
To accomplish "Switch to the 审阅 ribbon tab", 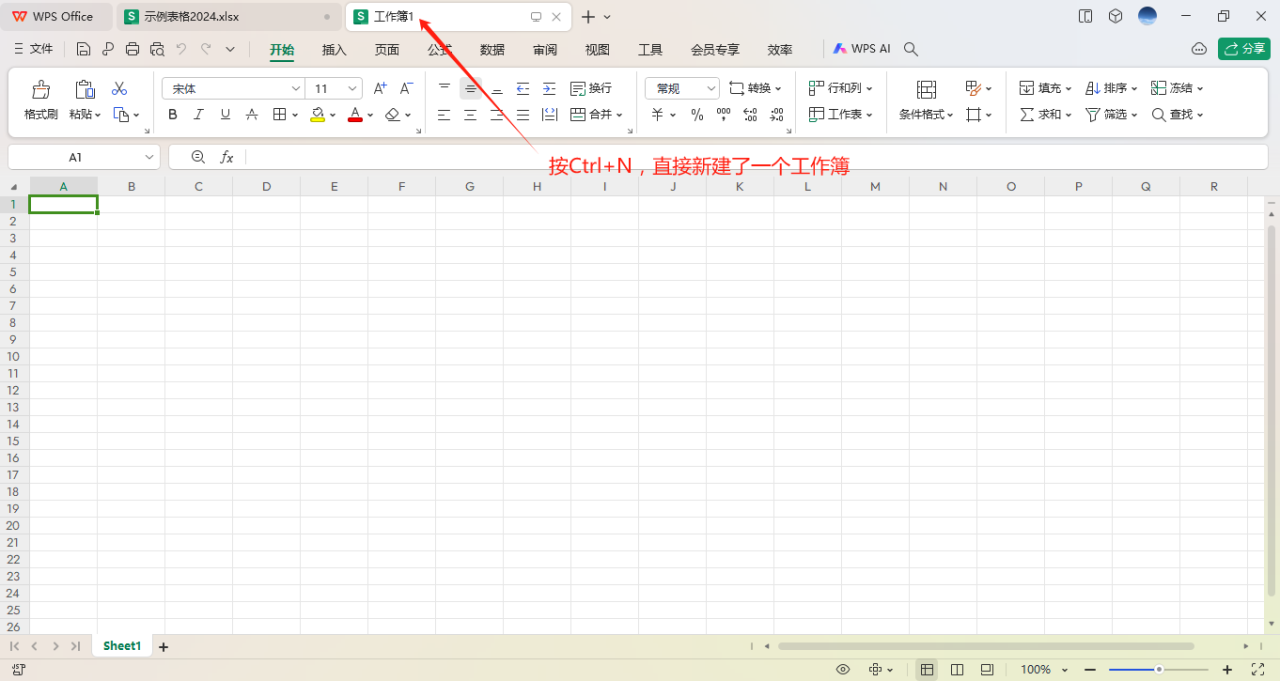I will click(x=545, y=50).
